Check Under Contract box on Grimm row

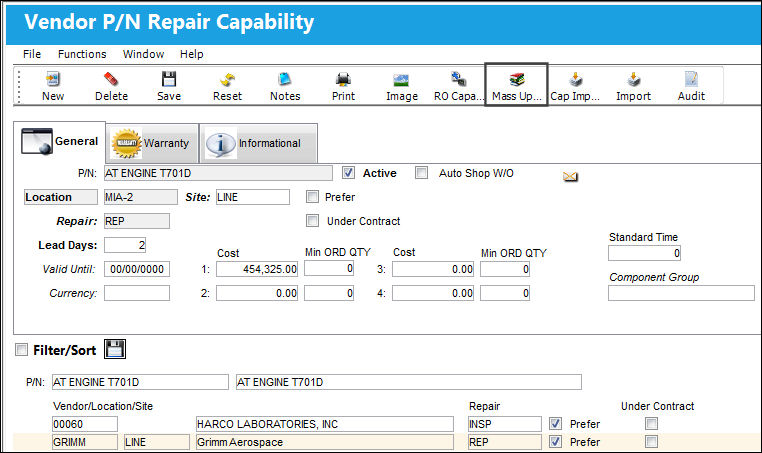click(x=652, y=441)
